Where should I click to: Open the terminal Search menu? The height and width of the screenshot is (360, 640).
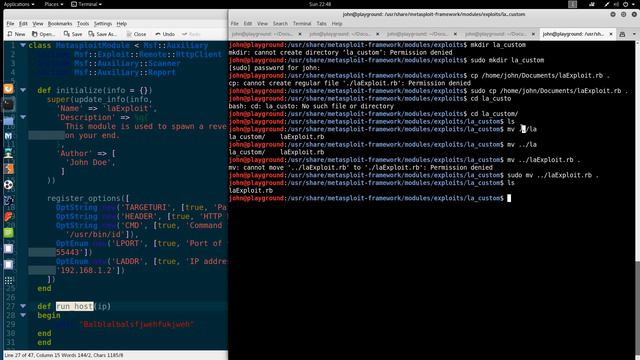point(280,24)
